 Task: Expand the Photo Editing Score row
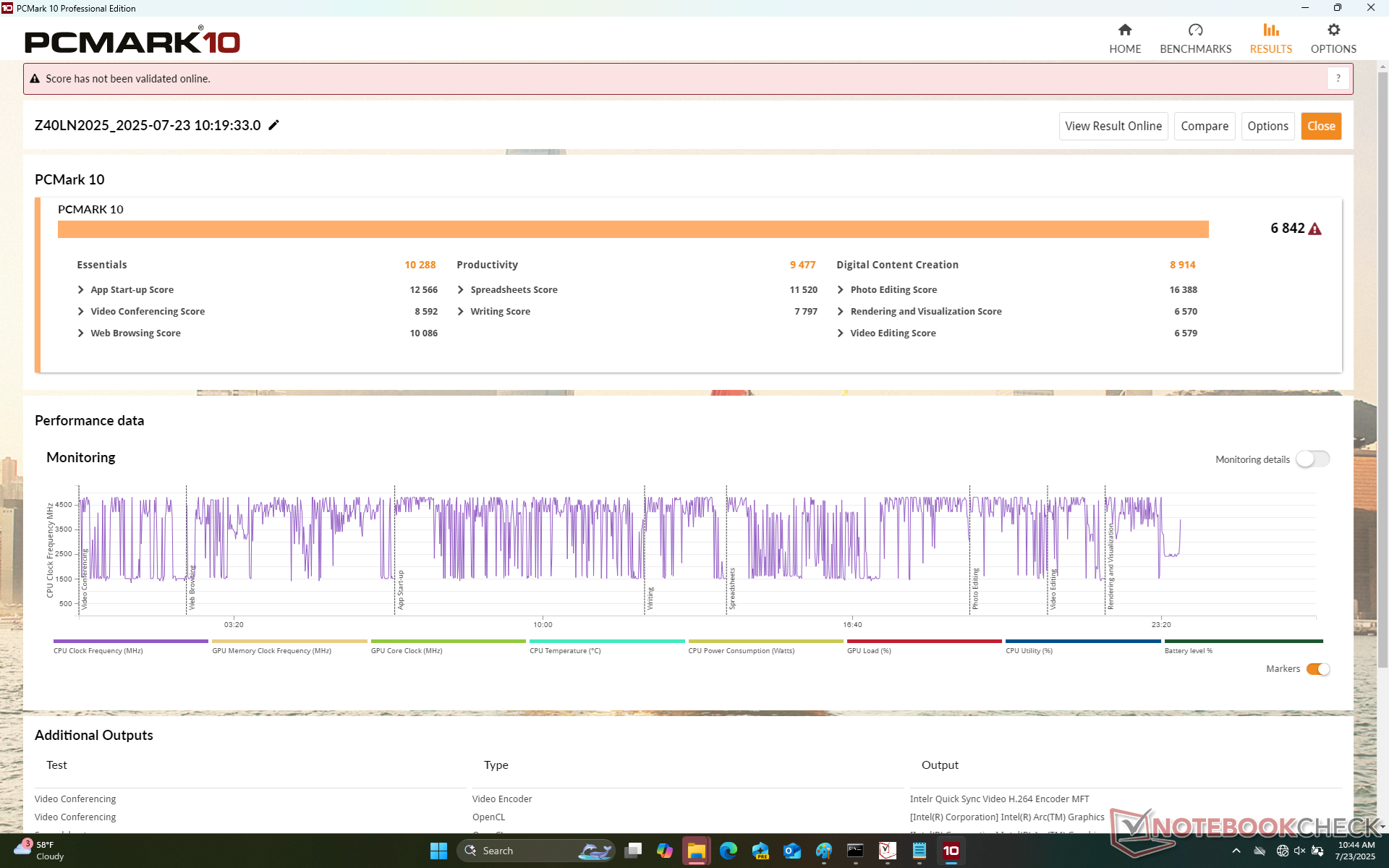[x=841, y=290]
